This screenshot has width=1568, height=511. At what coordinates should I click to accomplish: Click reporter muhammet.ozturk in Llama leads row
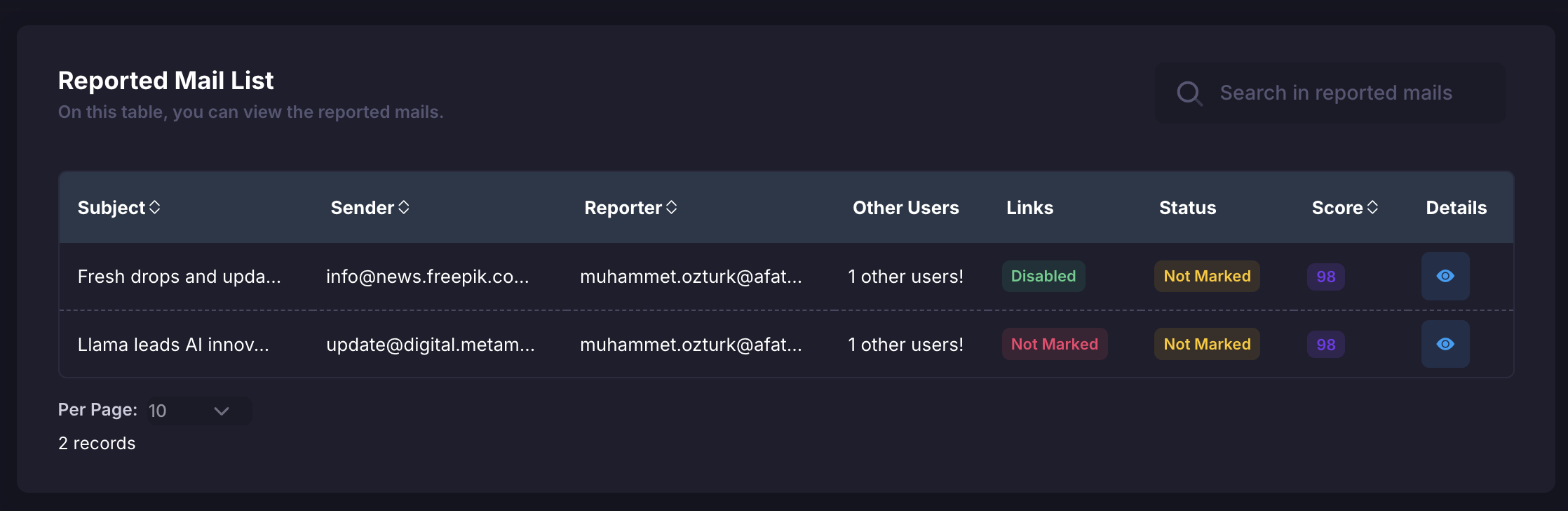pos(691,345)
